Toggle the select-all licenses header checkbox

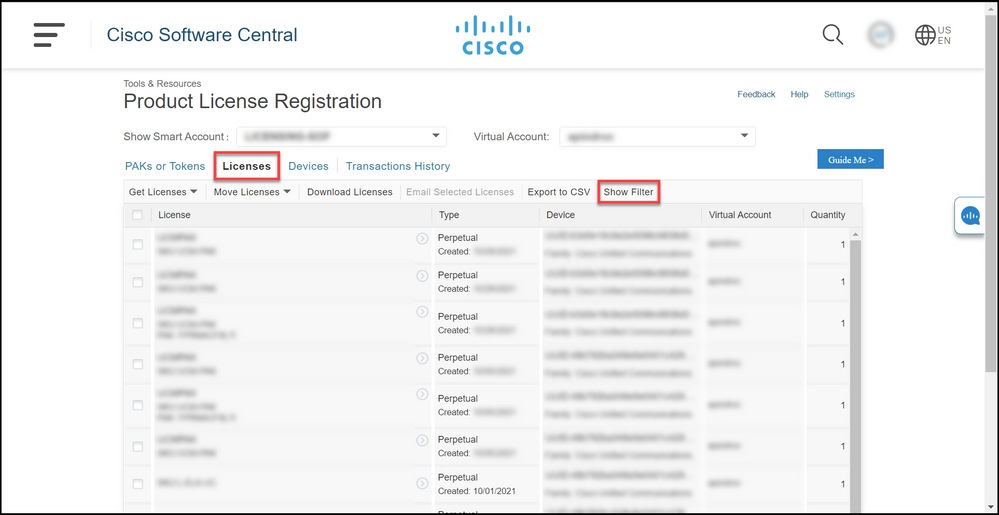point(137,215)
